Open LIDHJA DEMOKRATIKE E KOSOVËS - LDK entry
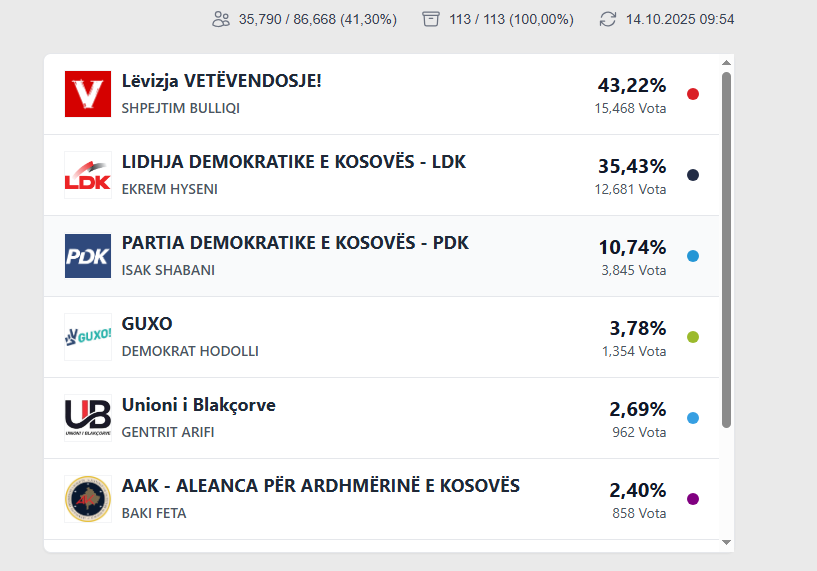The width and height of the screenshot is (817, 571). (x=293, y=162)
